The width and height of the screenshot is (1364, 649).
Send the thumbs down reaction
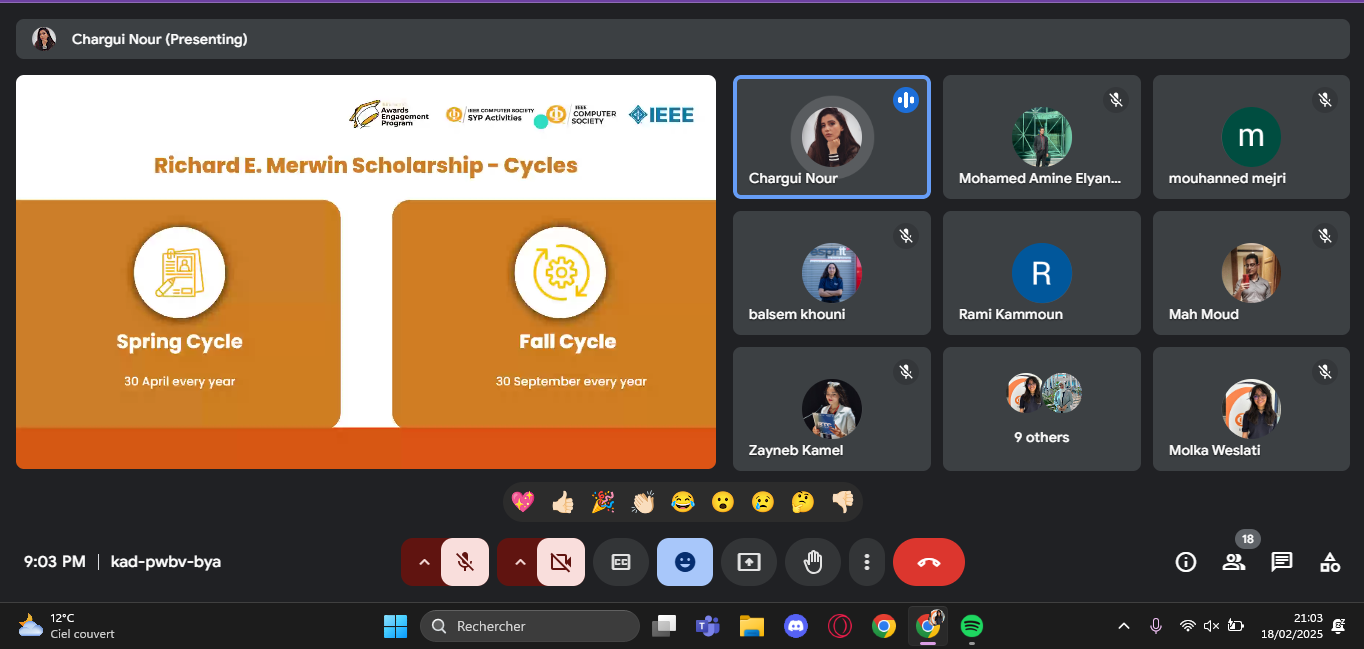pyautogui.click(x=843, y=502)
